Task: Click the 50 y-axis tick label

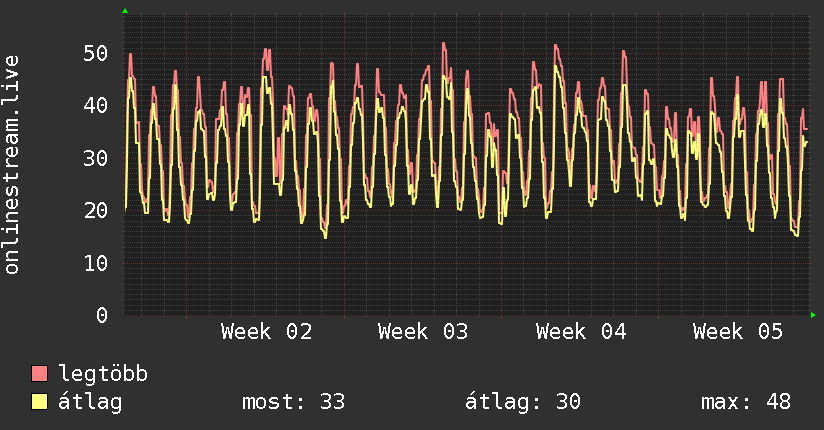Action: [96, 53]
